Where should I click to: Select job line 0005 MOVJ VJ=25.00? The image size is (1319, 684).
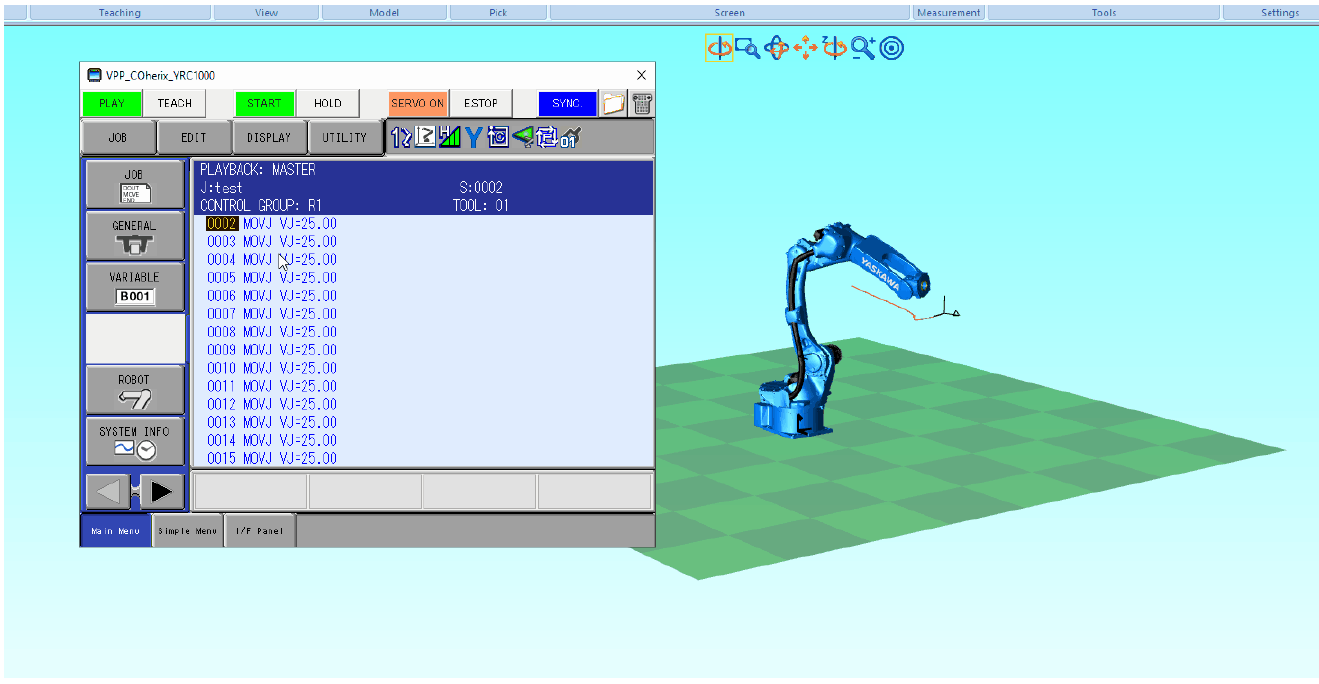pyautogui.click(x=272, y=278)
